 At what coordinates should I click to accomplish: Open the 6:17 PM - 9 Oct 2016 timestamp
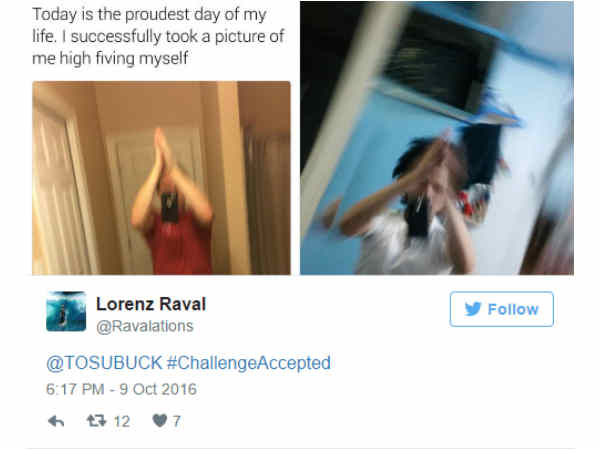[121, 389]
